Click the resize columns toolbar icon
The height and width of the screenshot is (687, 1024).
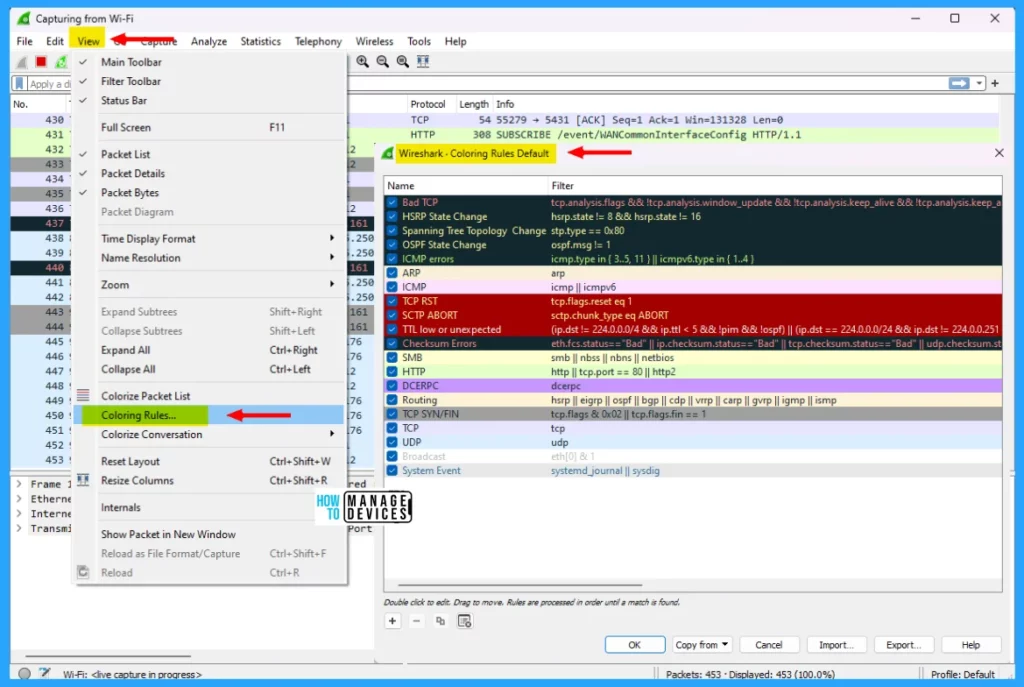(x=423, y=61)
